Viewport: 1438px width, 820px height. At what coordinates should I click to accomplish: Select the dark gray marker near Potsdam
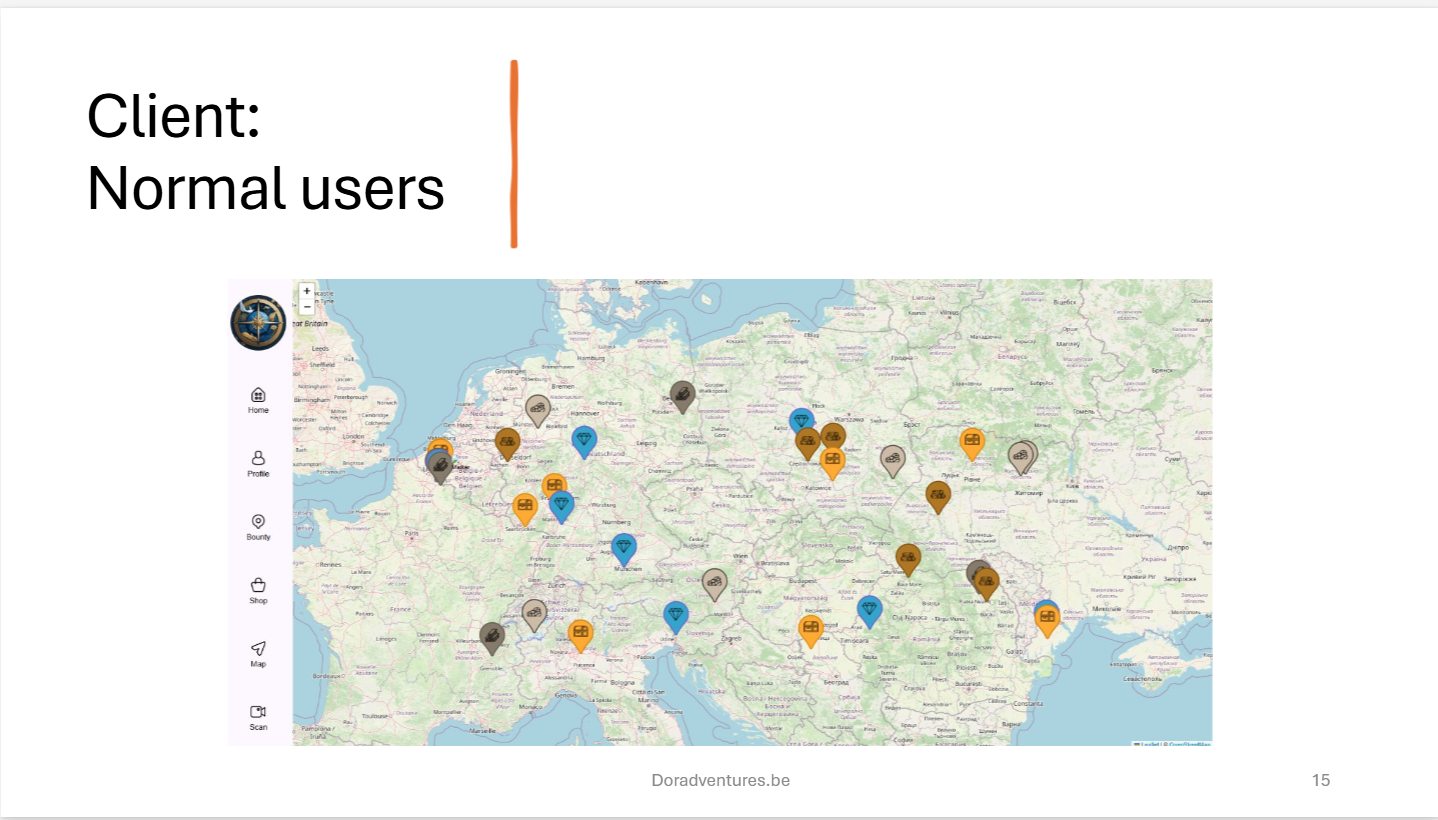(682, 396)
